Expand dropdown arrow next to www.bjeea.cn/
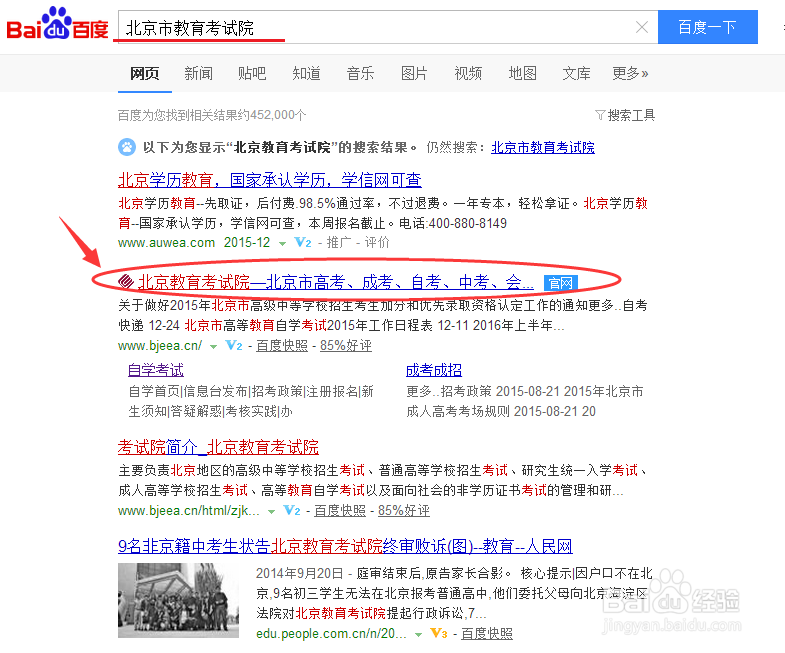Viewport: 785px width, 653px height. tap(213, 347)
